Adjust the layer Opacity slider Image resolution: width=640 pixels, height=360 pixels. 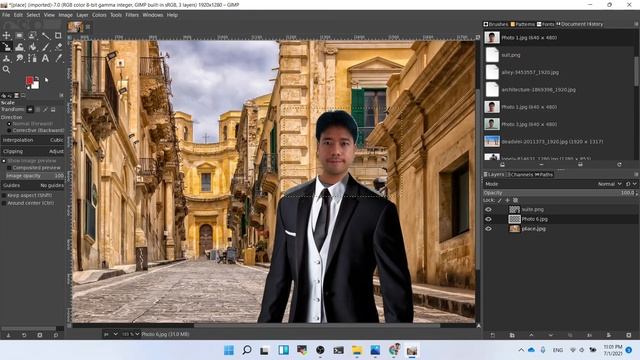tap(560, 193)
